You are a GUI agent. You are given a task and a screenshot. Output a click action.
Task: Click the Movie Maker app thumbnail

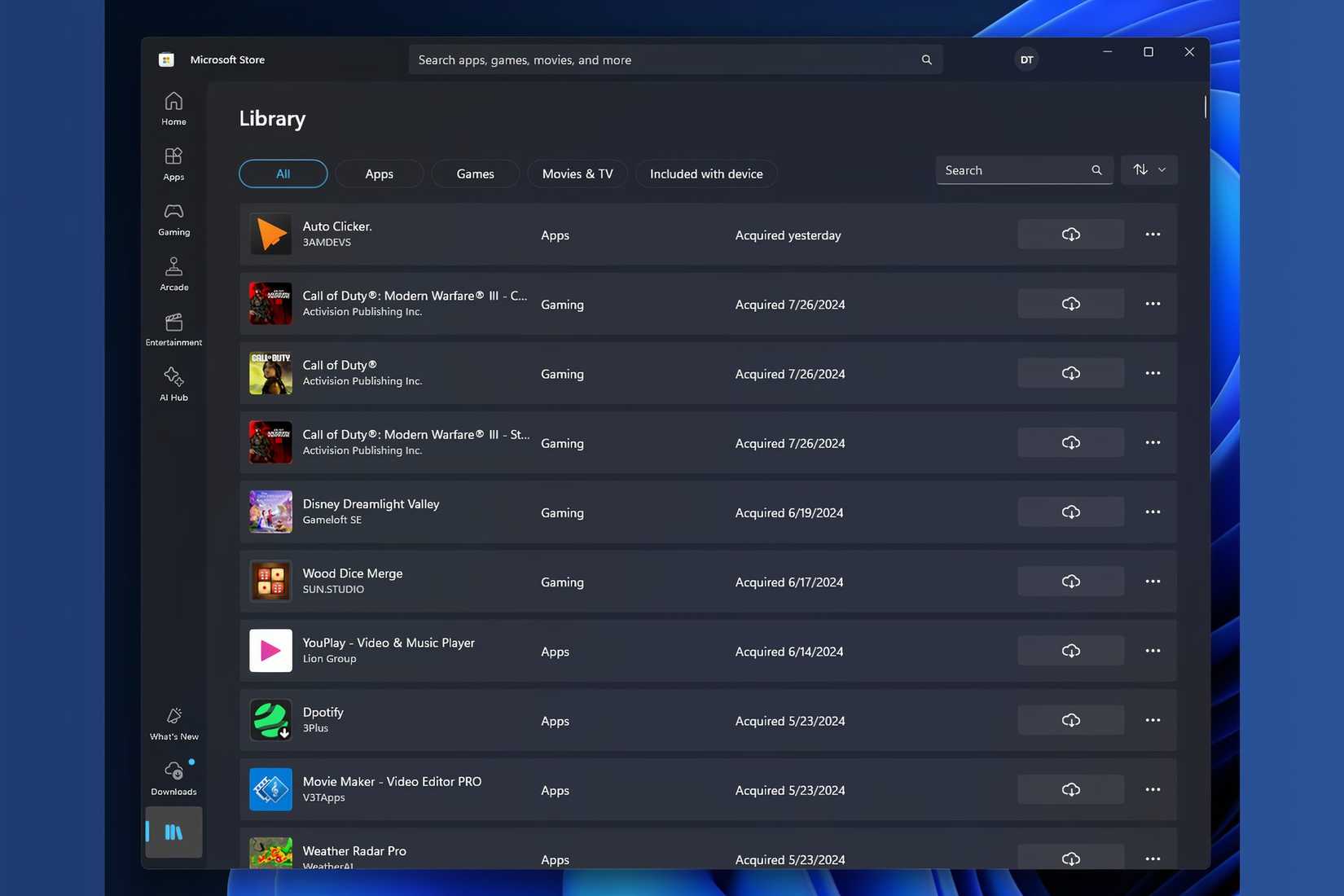(x=270, y=790)
